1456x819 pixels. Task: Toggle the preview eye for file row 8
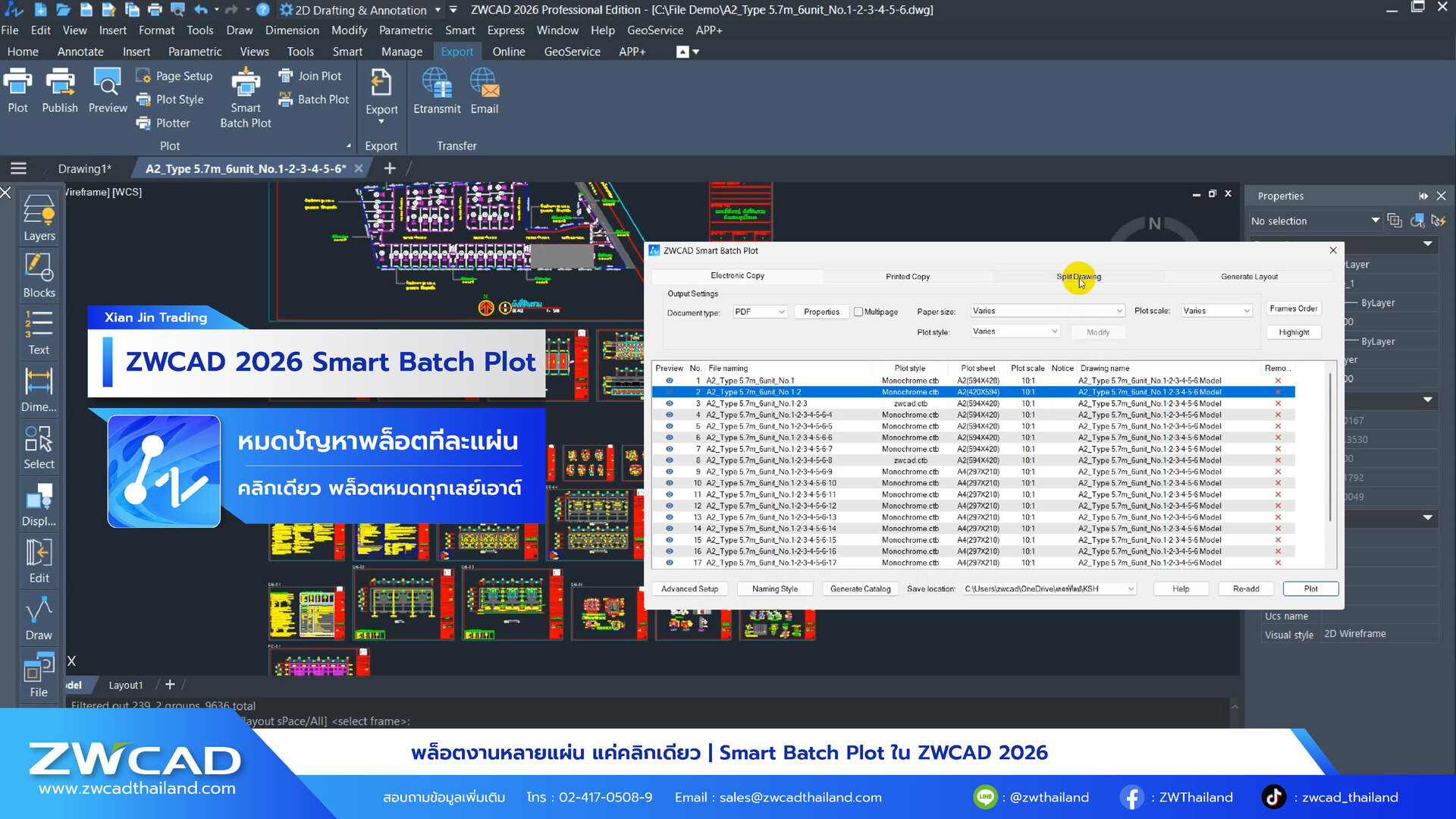[x=670, y=460]
